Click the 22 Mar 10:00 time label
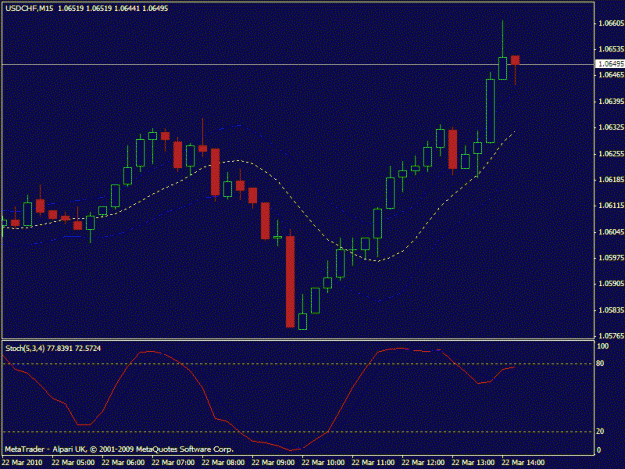Screen dimensions: 625x469 (x=323, y=463)
